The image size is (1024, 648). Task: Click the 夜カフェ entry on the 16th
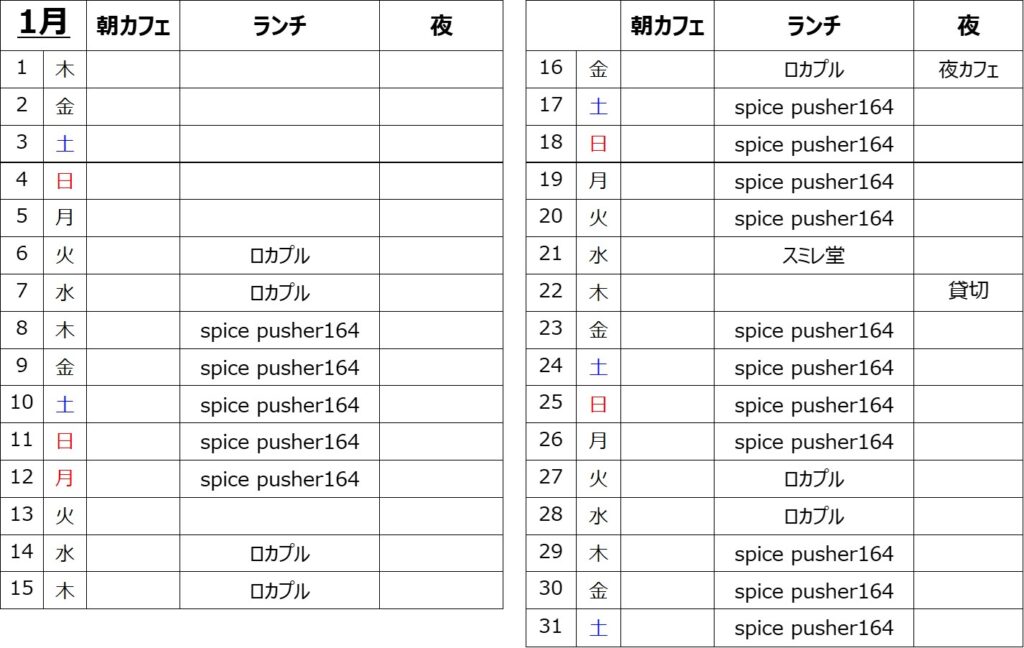tap(968, 70)
